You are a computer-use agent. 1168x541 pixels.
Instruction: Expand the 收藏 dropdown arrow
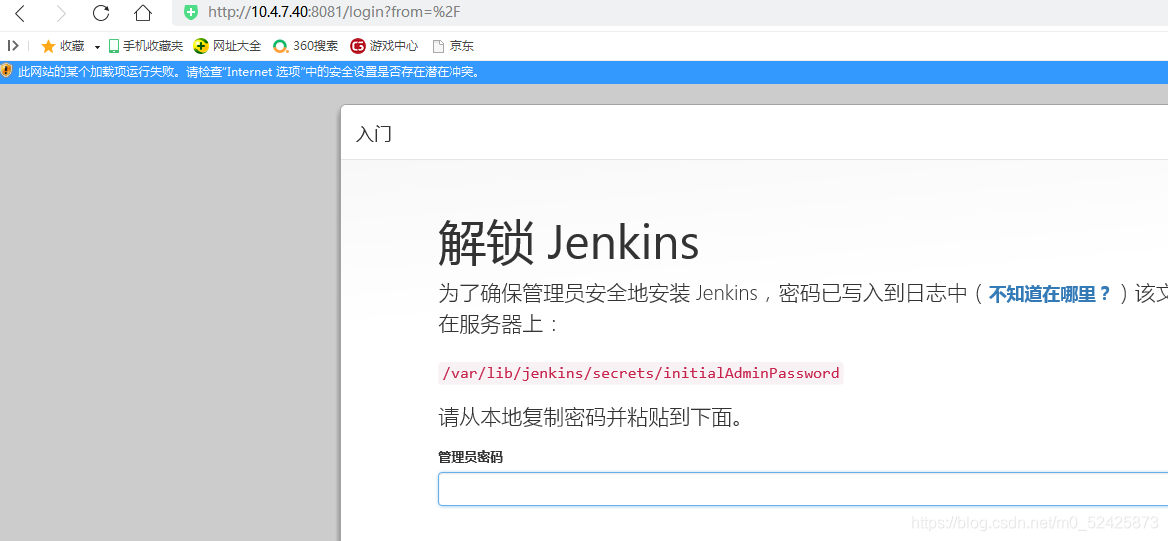pos(98,47)
